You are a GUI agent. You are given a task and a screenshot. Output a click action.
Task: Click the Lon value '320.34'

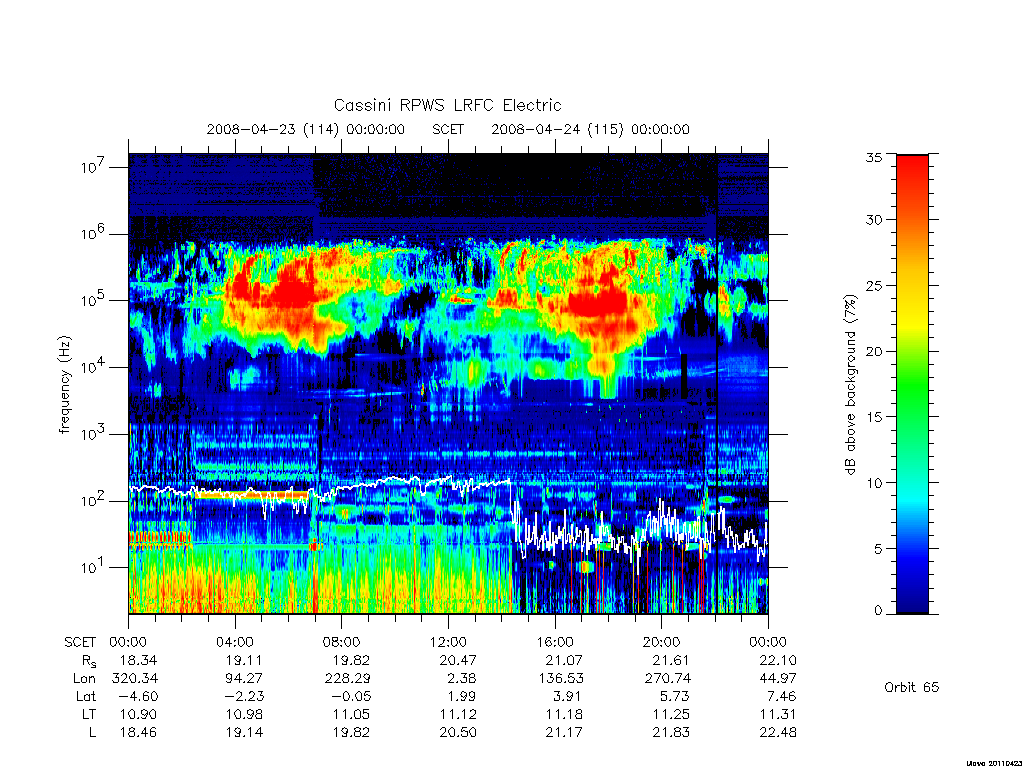135,679
